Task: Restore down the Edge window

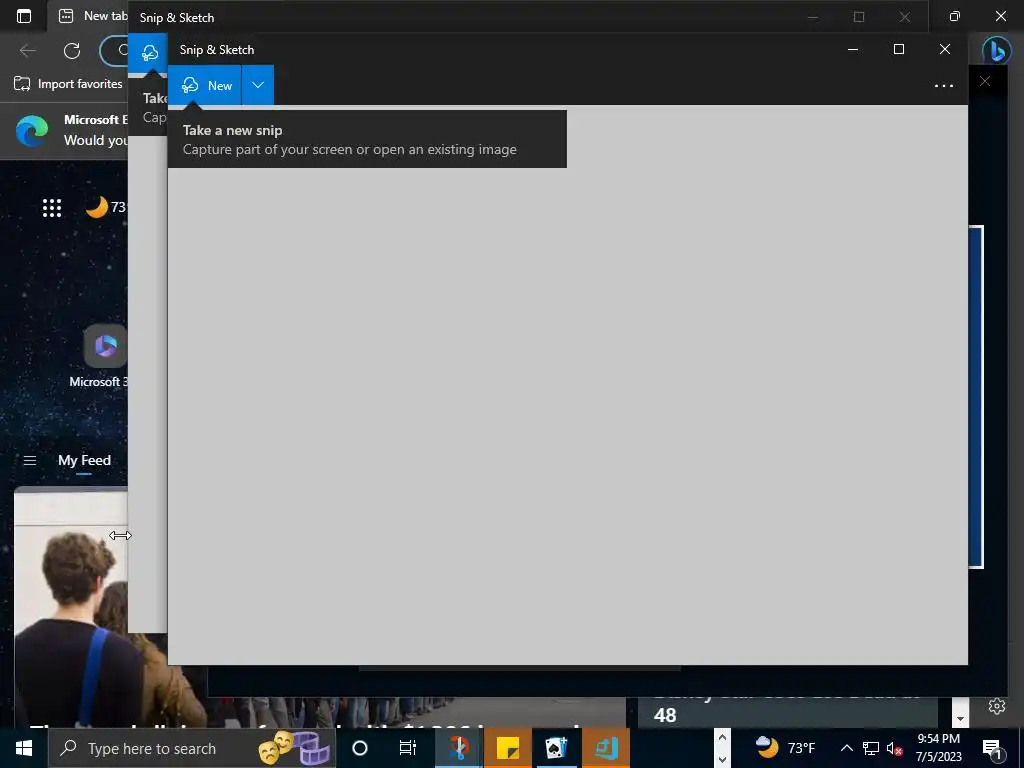Action: point(955,16)
